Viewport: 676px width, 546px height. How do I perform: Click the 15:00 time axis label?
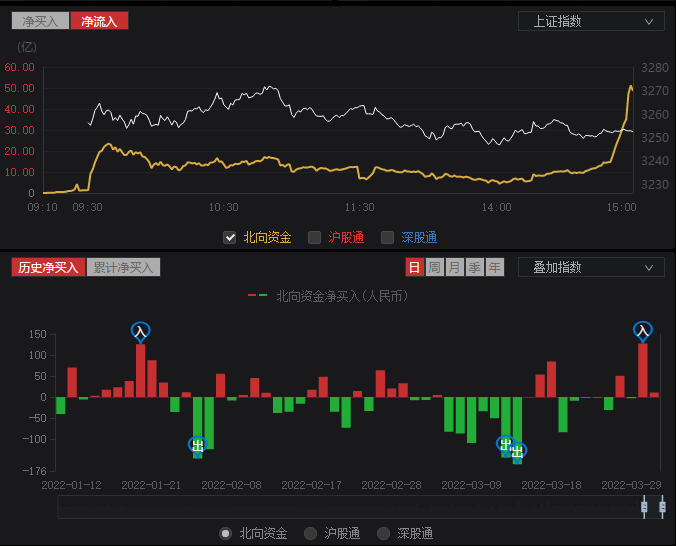coord(621,207)
